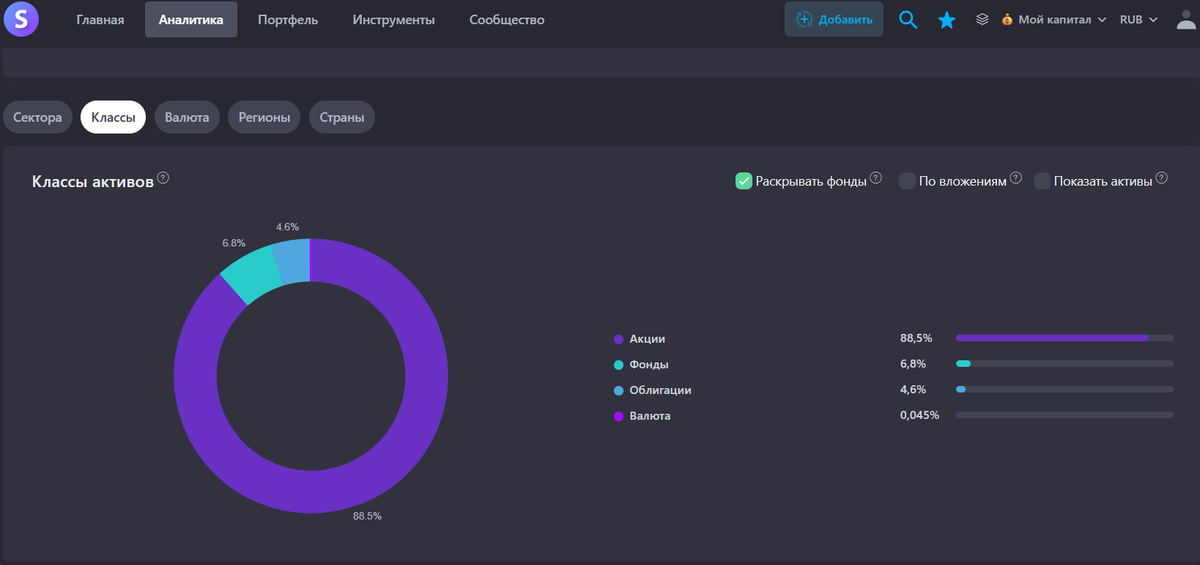Open the search magnifier icon

pyautogui.click(x=908, y=19)
